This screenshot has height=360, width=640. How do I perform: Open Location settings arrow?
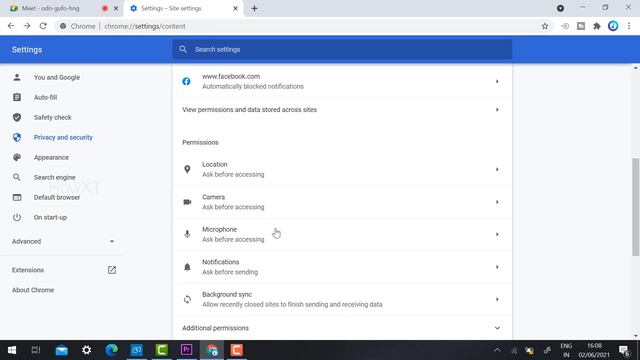pyautogui.click(x=497, y=169)
